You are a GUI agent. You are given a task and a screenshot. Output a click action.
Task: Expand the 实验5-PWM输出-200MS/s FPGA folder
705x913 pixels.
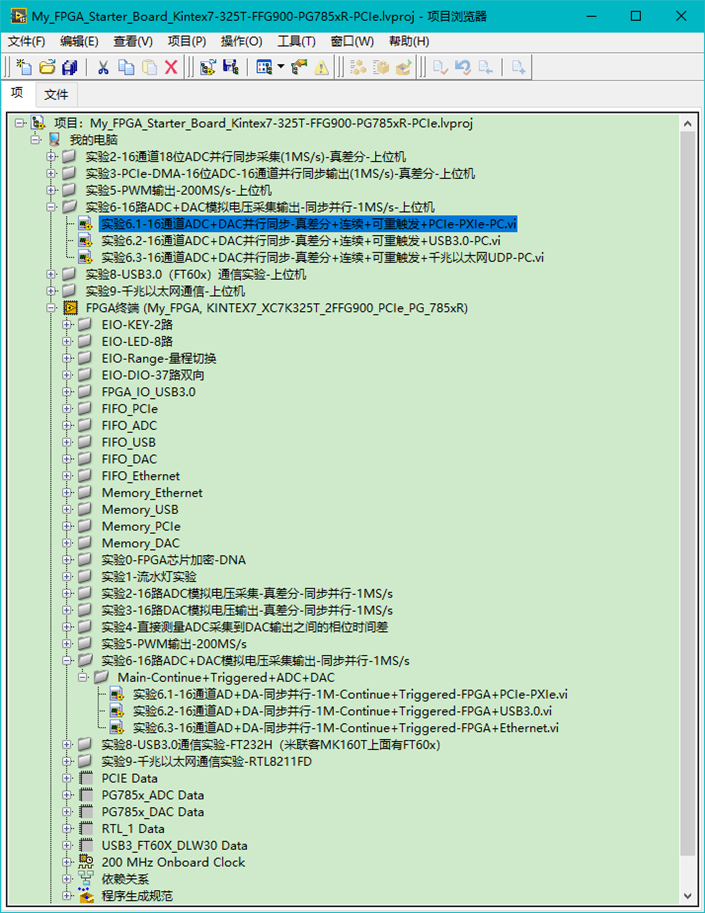point(67,643)
